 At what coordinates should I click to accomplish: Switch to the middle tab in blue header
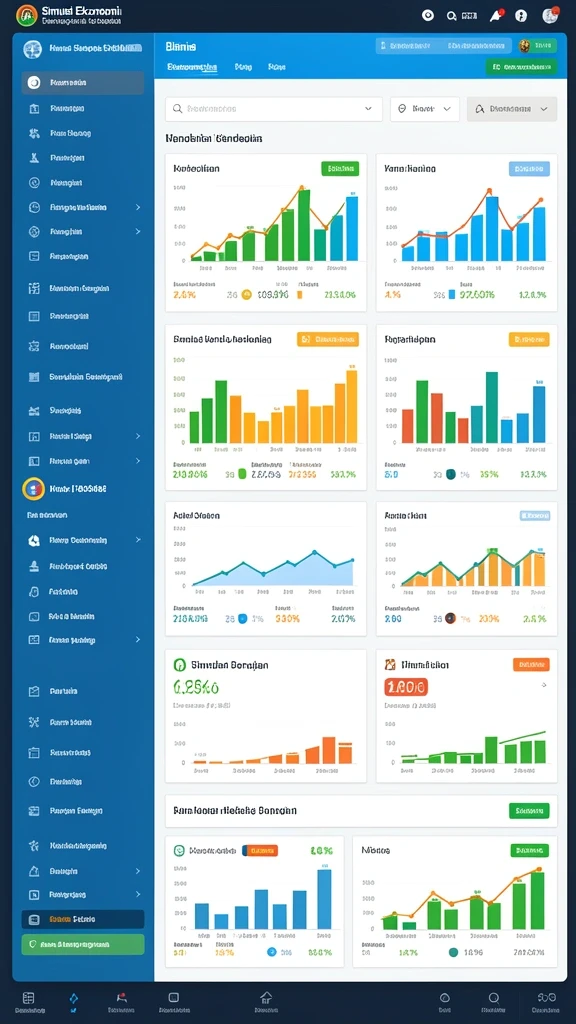tap(243, 67)
